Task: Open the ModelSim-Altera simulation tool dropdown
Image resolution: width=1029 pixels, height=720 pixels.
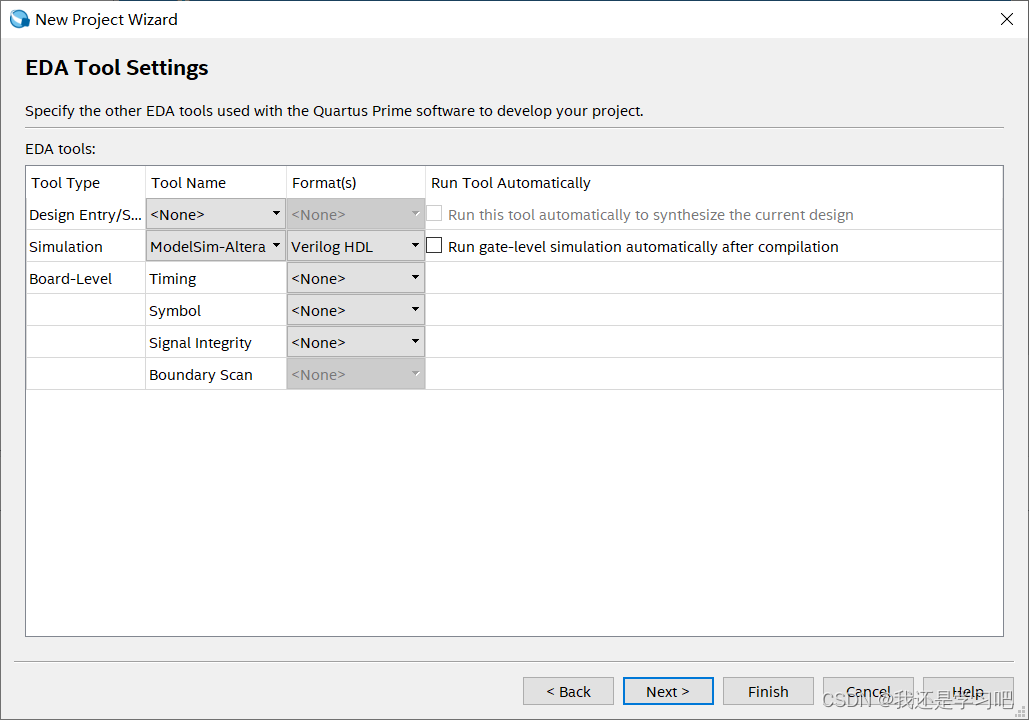Action: pos(216,246)
